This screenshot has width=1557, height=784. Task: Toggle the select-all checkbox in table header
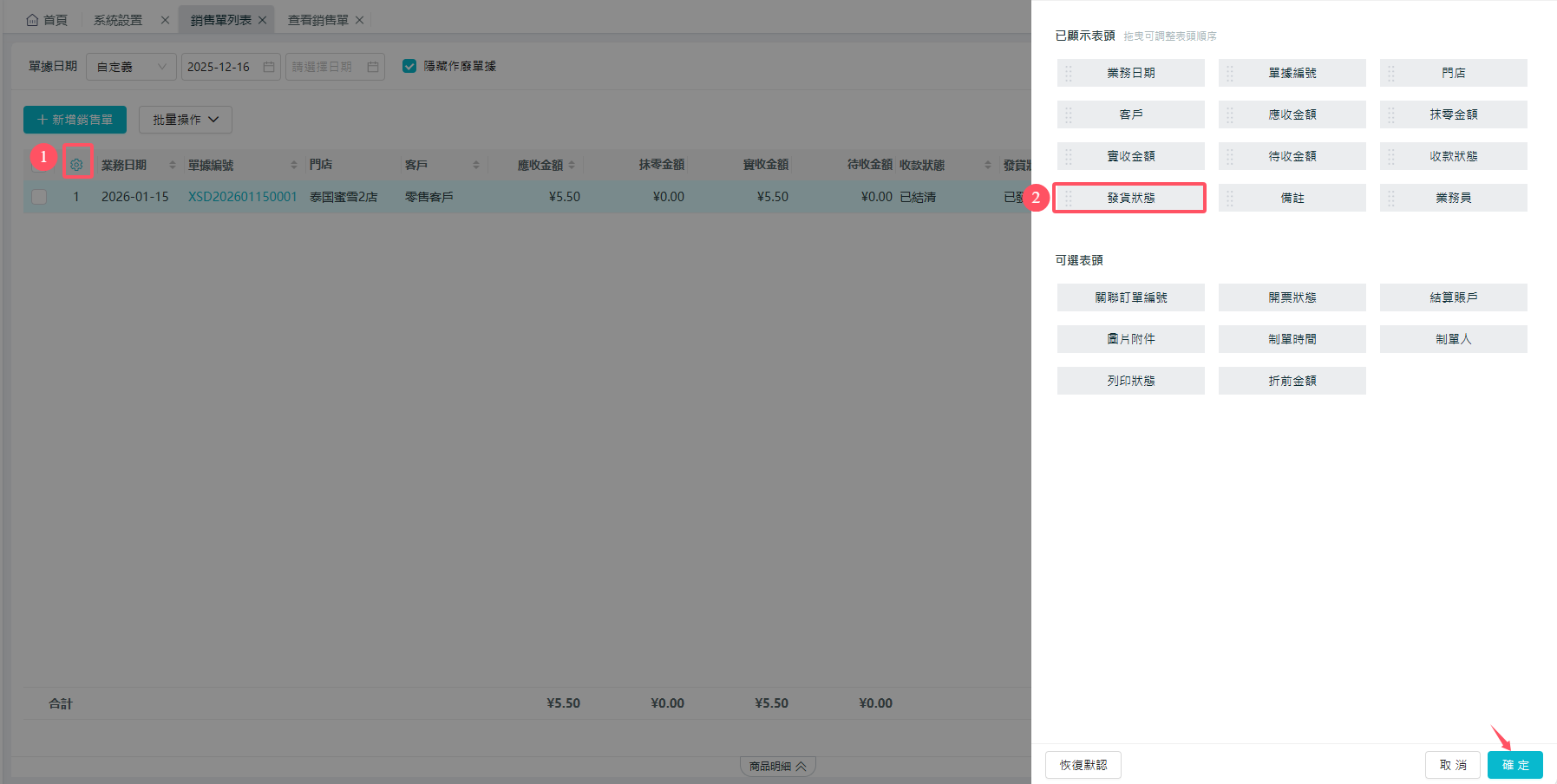(x=39, y=164)
